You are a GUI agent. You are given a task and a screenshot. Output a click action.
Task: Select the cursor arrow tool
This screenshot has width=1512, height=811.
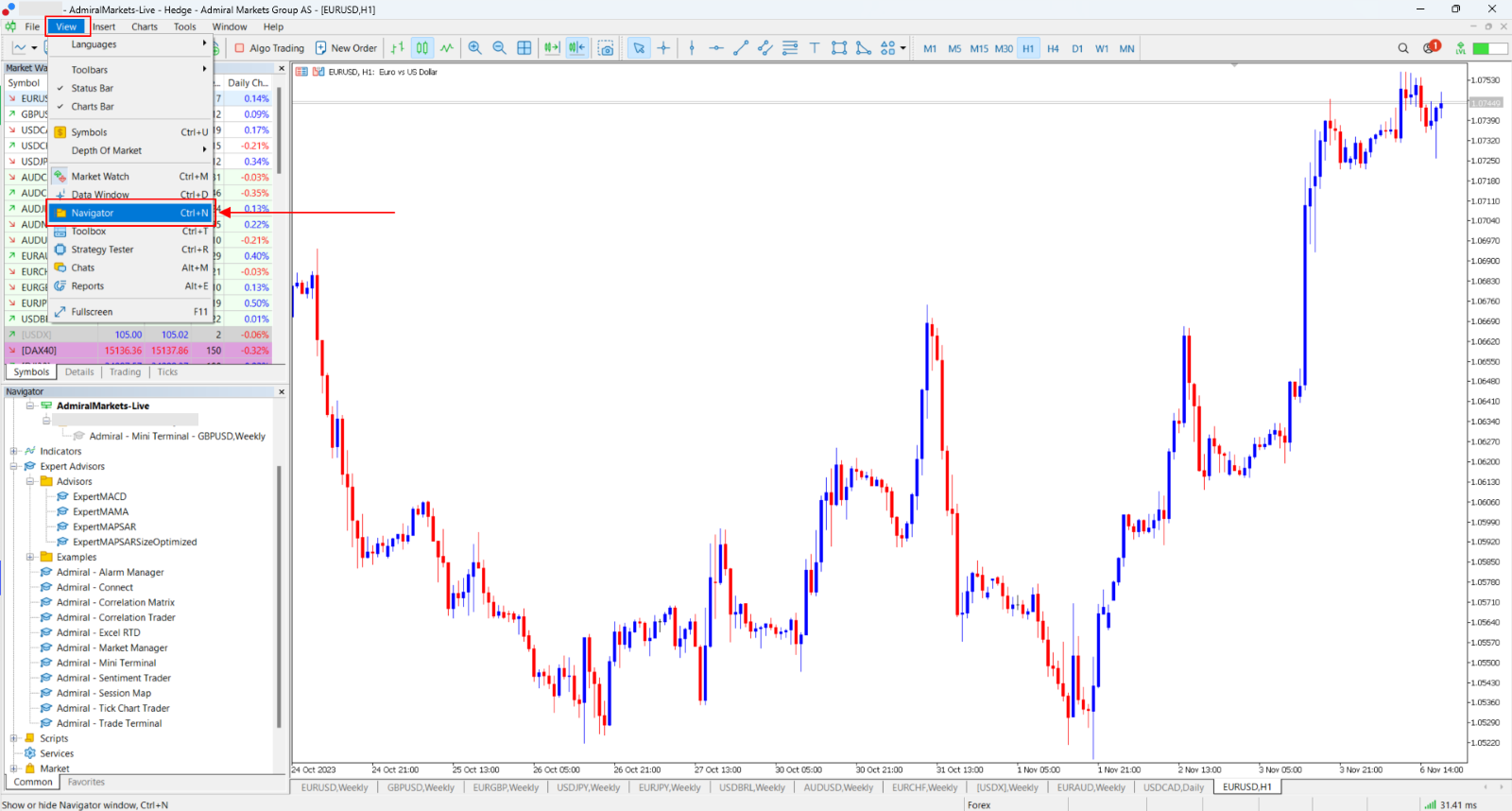pos(639,48)
